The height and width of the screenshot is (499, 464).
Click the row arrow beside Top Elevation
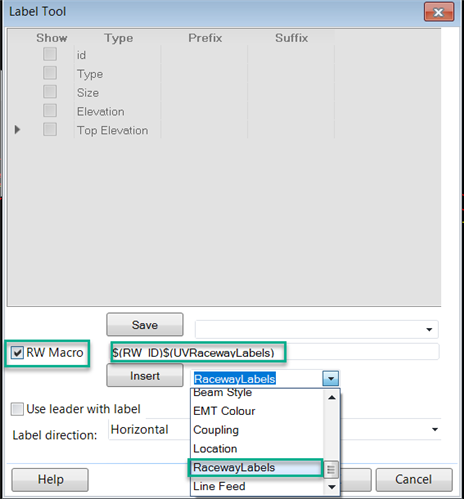click(17, 129)
